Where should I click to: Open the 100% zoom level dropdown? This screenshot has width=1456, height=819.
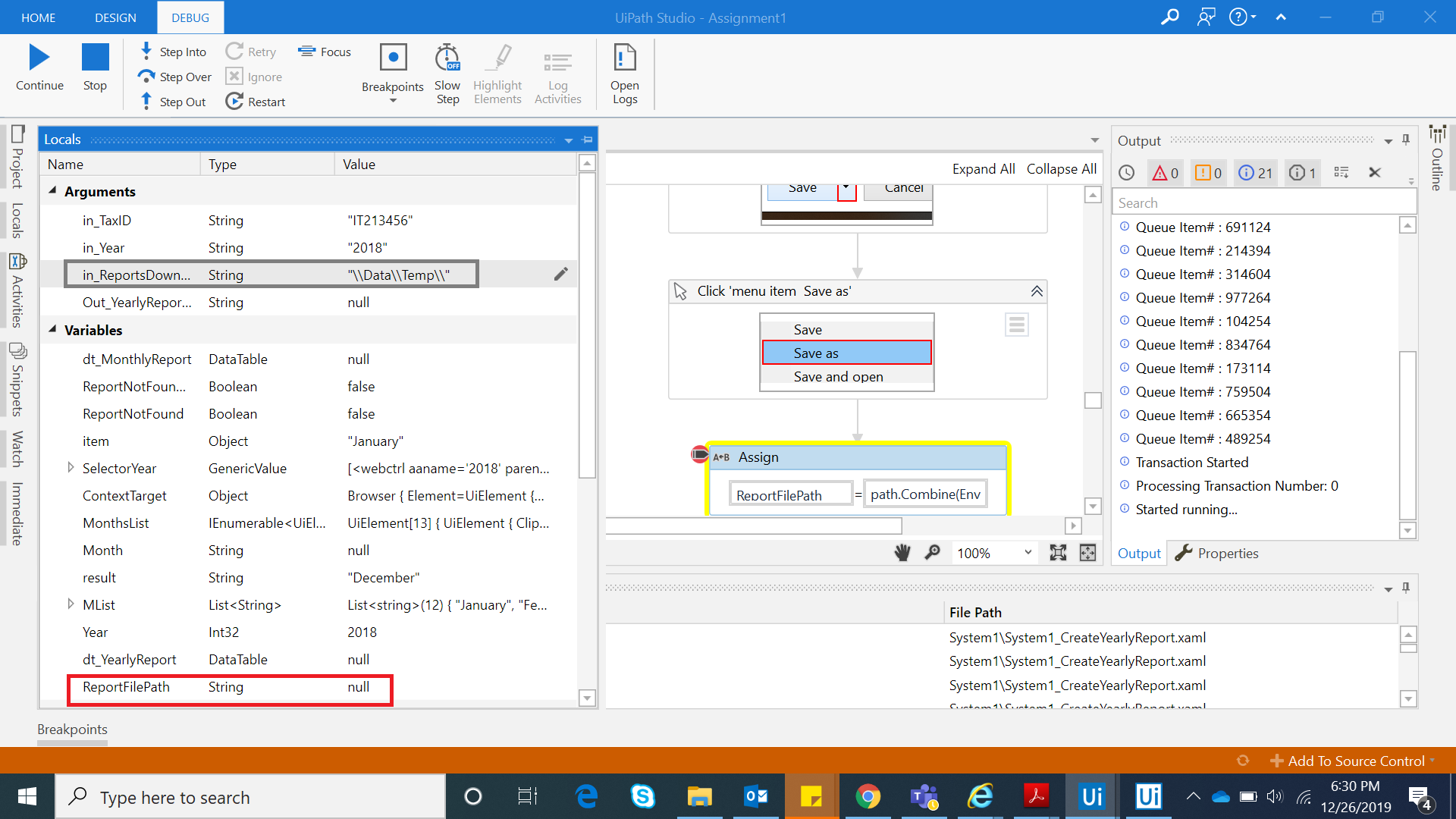[1028, 553]
